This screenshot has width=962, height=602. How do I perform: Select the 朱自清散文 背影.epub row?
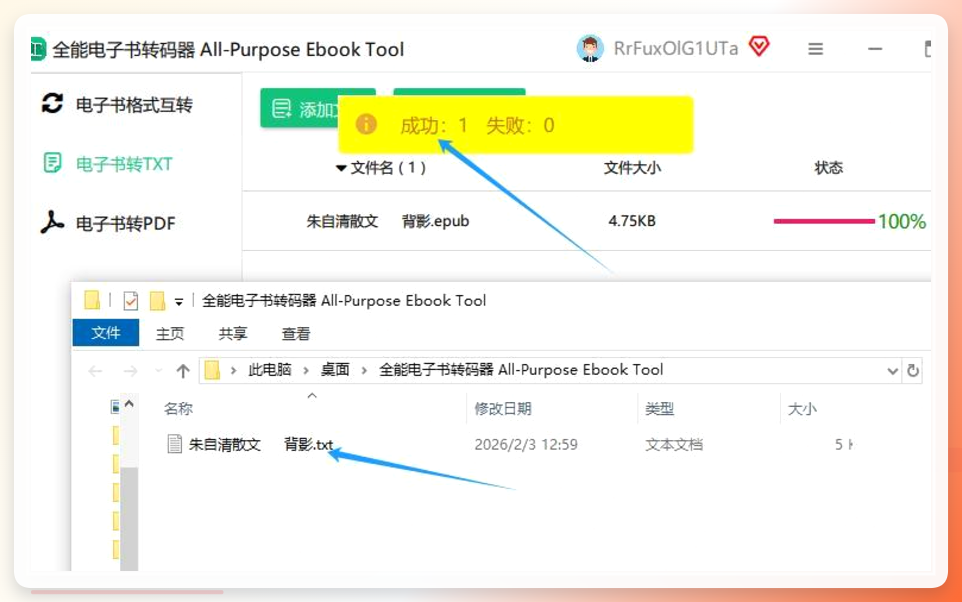587,221
